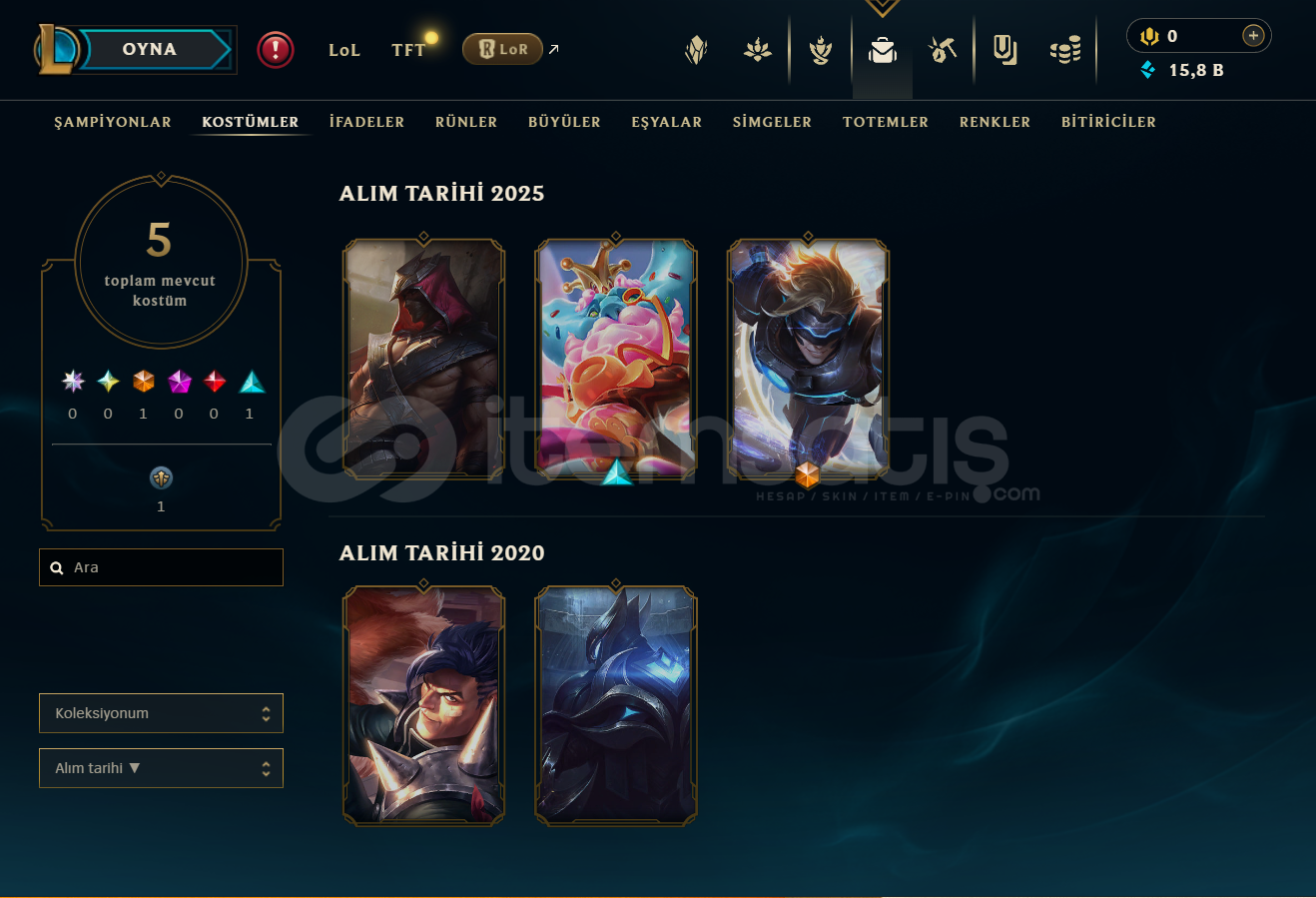Open the Crafting hammer icon
The height and width of the screenshot is (898, 1316).
point(943,49)
